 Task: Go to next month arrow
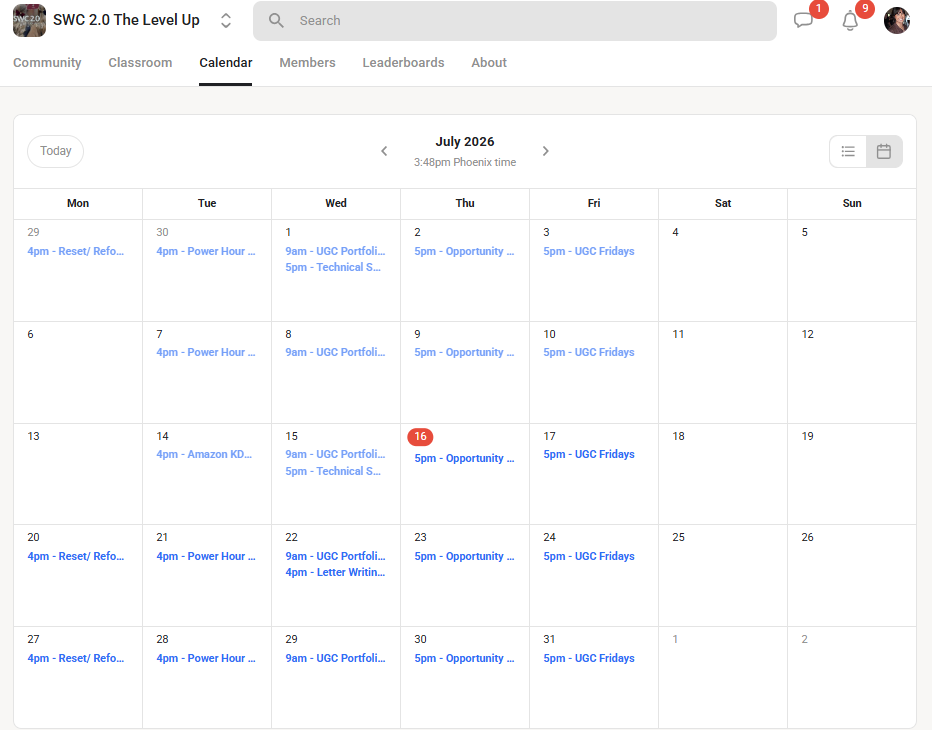[546, 151]
